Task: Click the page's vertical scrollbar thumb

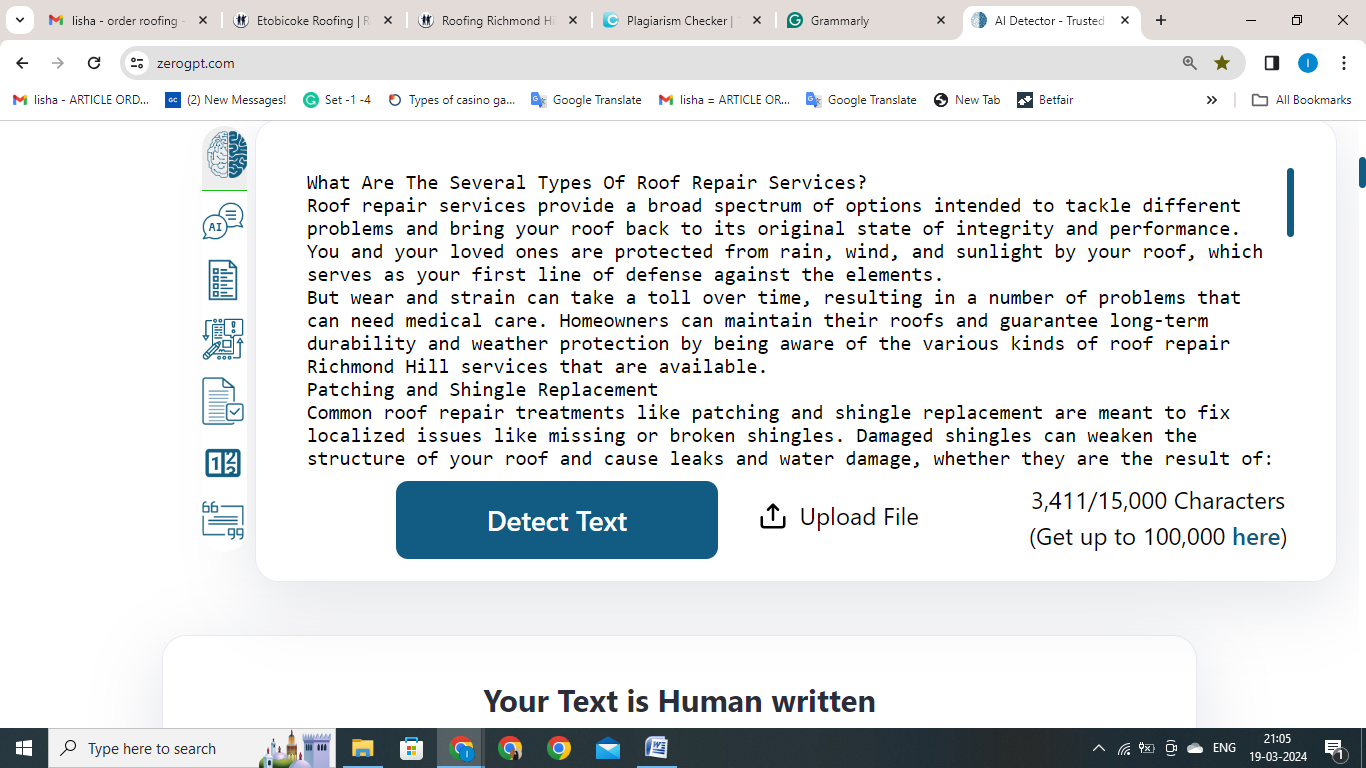Action: click(1361, 172)
